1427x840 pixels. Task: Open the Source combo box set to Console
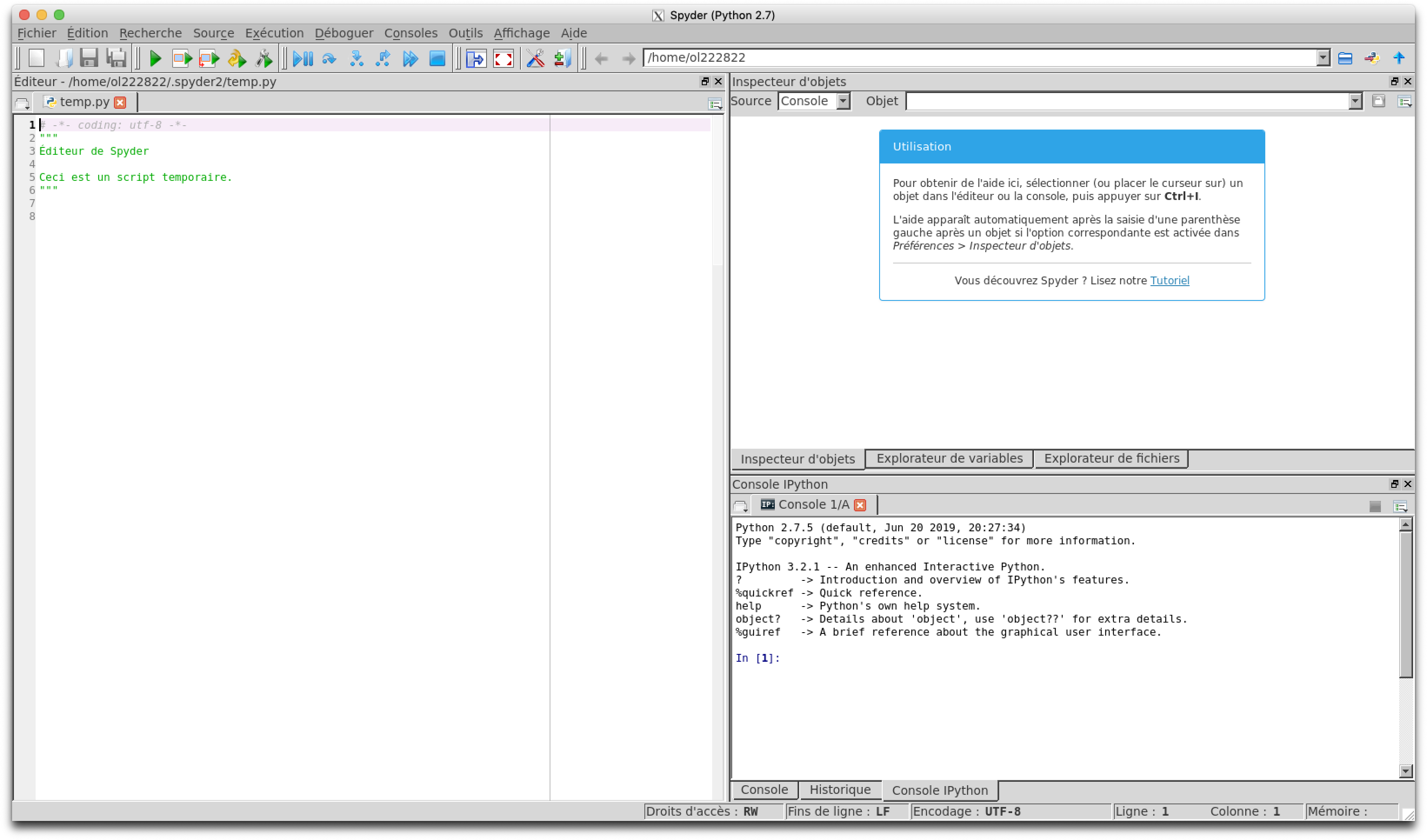point(814,101)
